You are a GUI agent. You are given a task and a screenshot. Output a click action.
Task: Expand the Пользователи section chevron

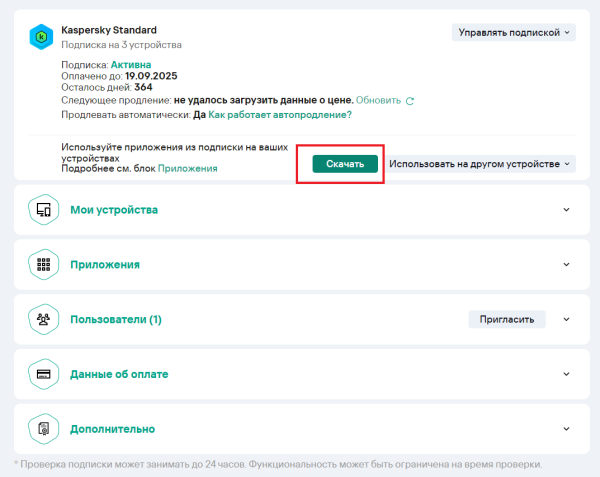click(x=566, y=320)
